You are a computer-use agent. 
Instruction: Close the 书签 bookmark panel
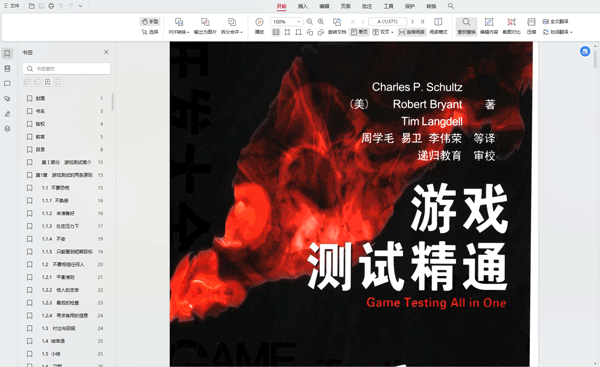tap(106, 52)
